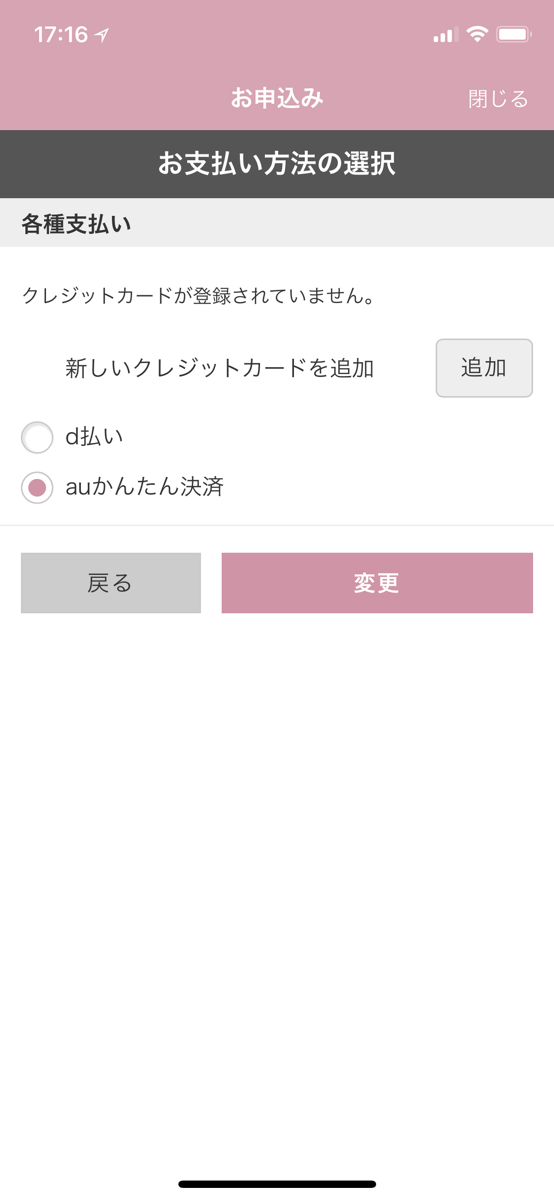Tap the battery icon in status bar
The width and height of the screenshot is (554, 1200).
pos(514,35)
